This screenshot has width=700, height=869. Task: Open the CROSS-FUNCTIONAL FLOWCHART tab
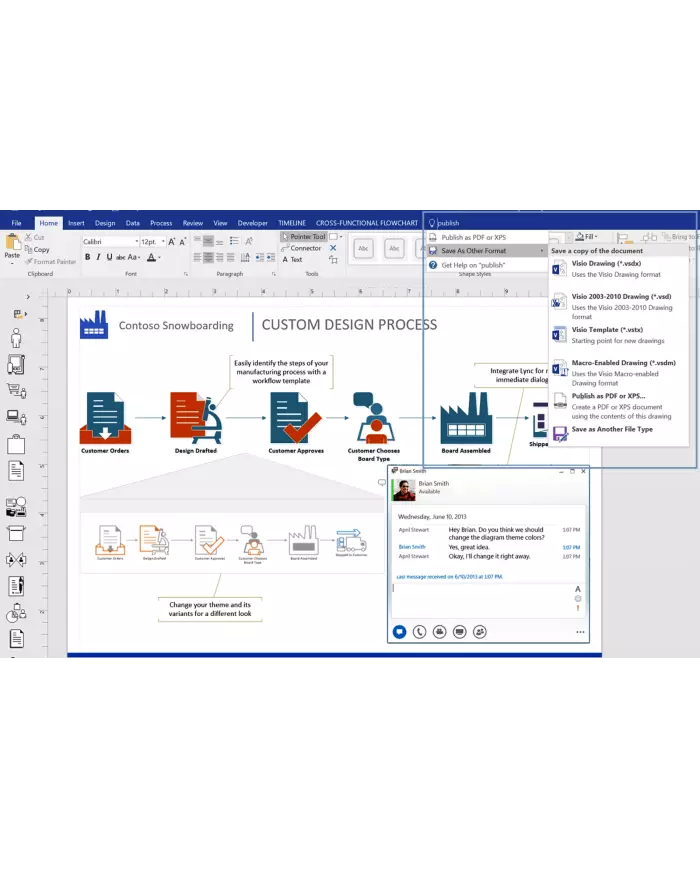367,223
